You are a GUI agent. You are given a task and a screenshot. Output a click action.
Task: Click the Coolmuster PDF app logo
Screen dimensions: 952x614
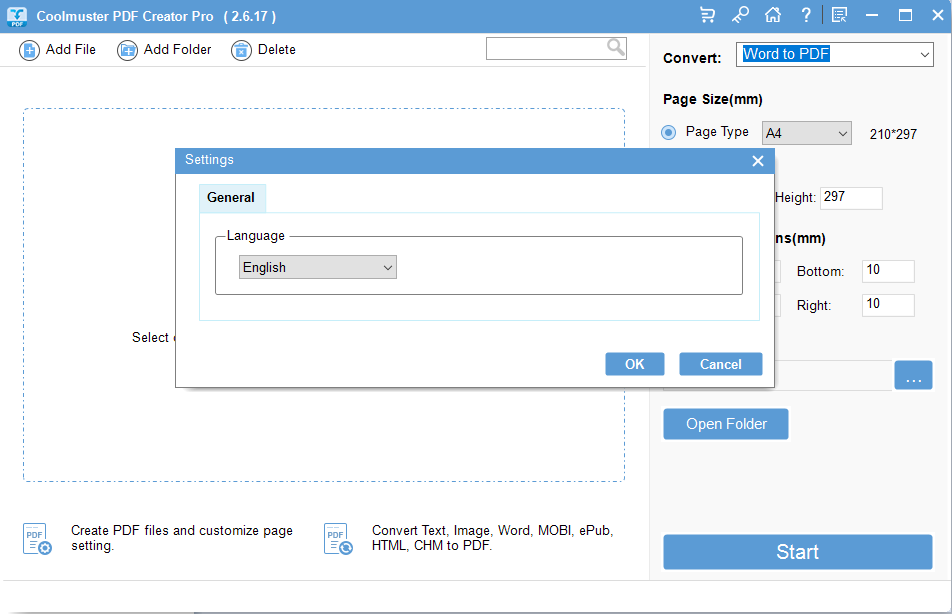click(x=17, y=16)
